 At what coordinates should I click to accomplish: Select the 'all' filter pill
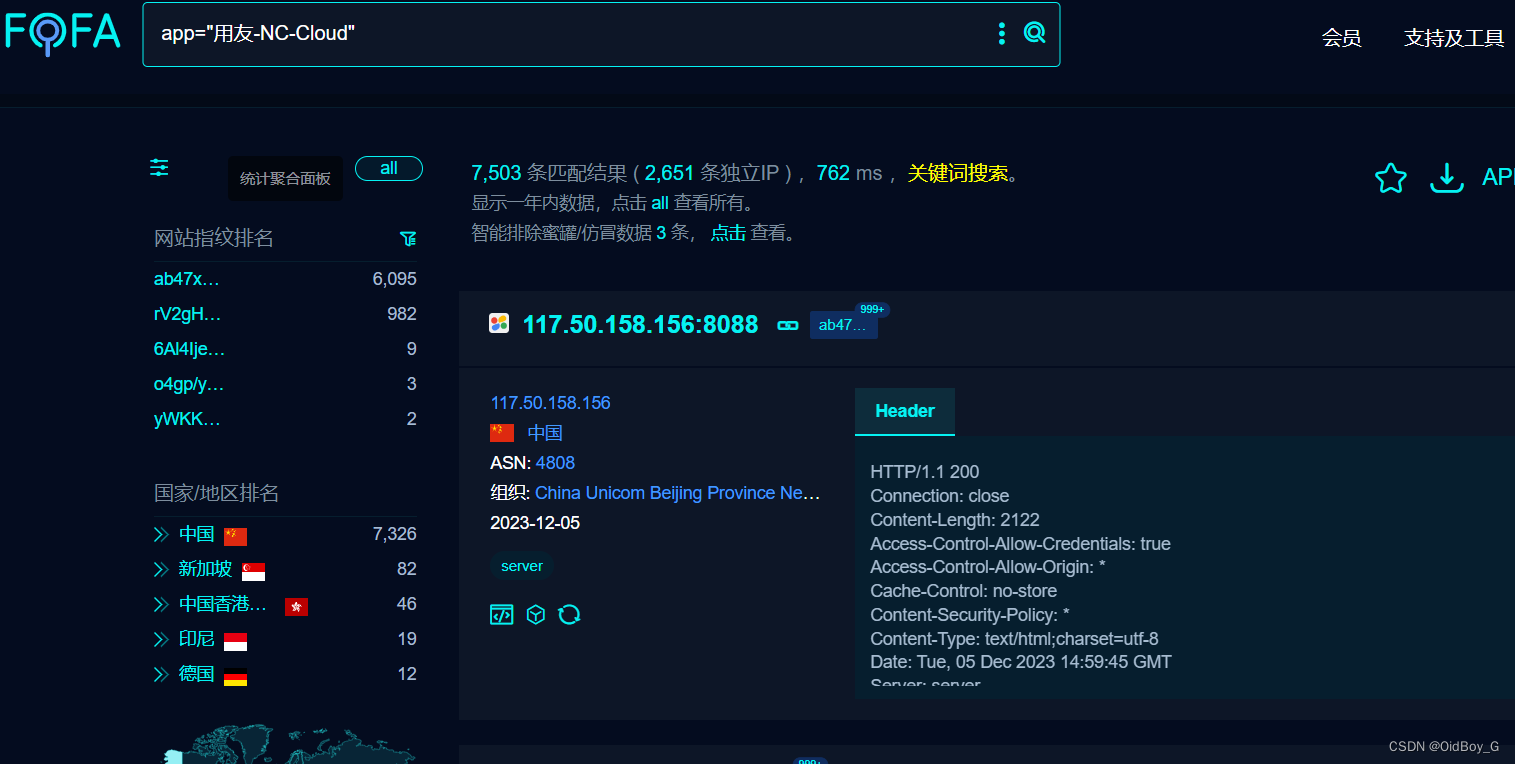(x=389, y=168)
